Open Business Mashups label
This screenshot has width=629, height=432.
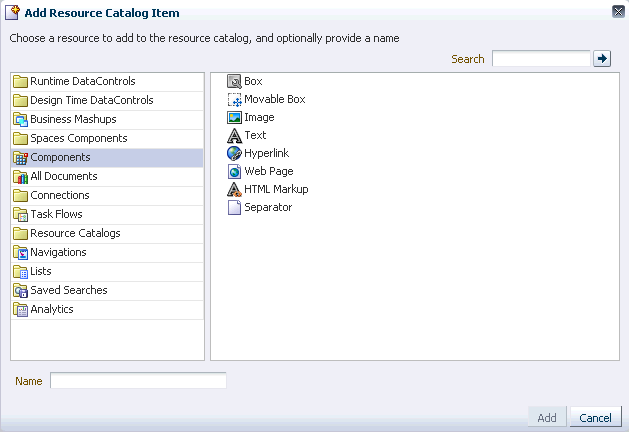[73, 120]
